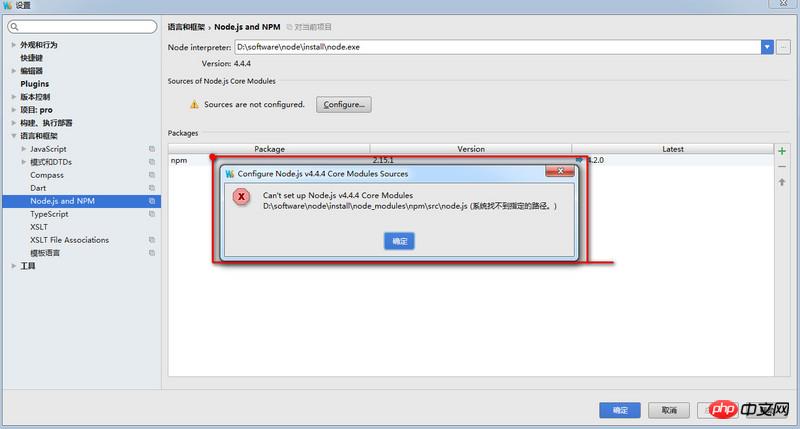
Task: Close the Configure Node.js Core Modules dialog
Action: tap(560, 171)
